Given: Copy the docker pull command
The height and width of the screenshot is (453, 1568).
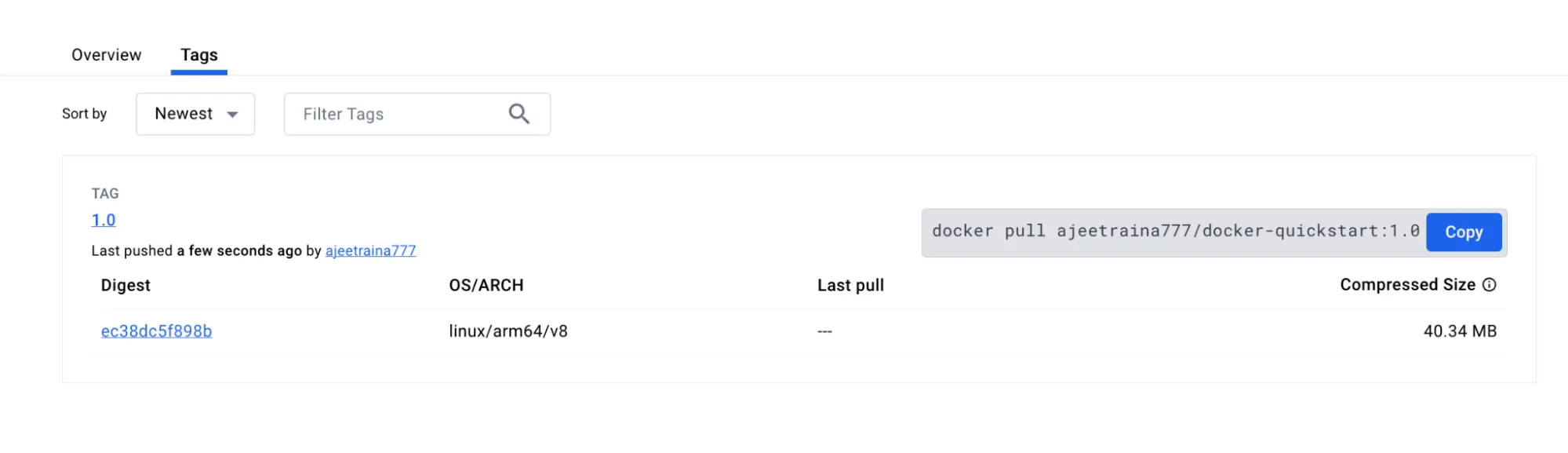Looking at the screenshot, I should 1463,232.
